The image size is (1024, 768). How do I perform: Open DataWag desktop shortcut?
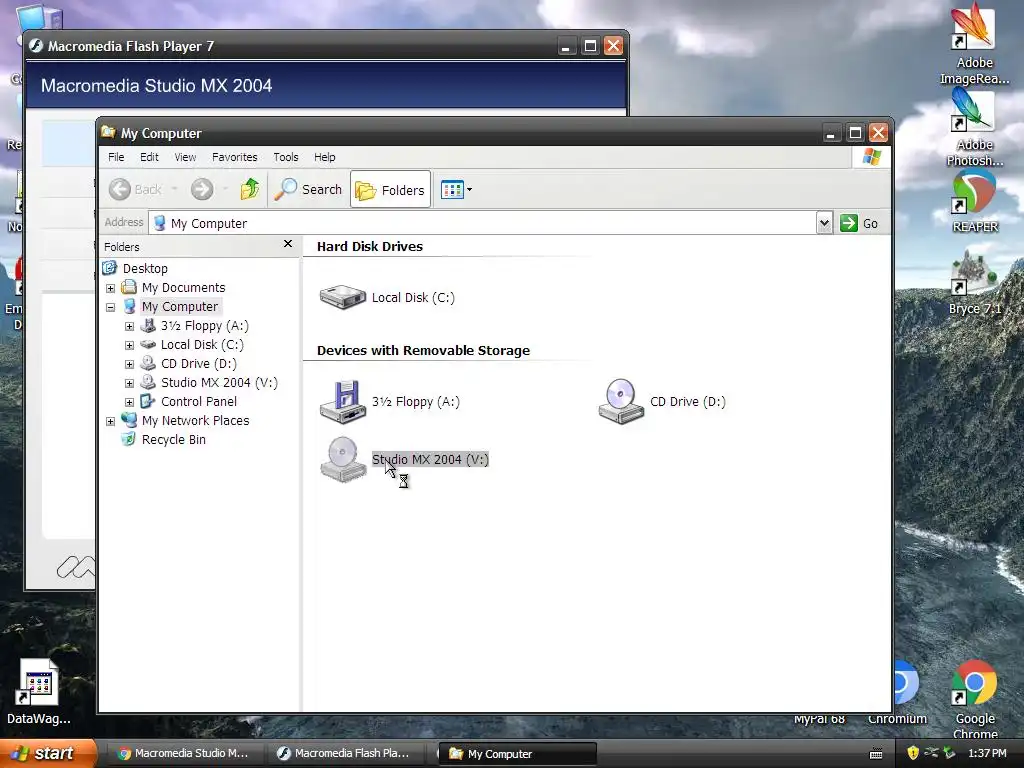pyautogui.click(x=39, y=691)
